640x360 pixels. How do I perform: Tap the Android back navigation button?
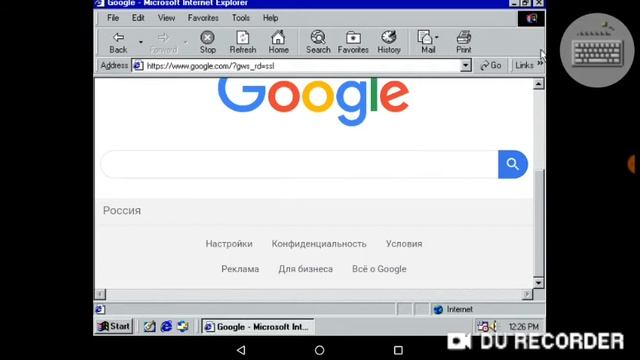point(241,350)
